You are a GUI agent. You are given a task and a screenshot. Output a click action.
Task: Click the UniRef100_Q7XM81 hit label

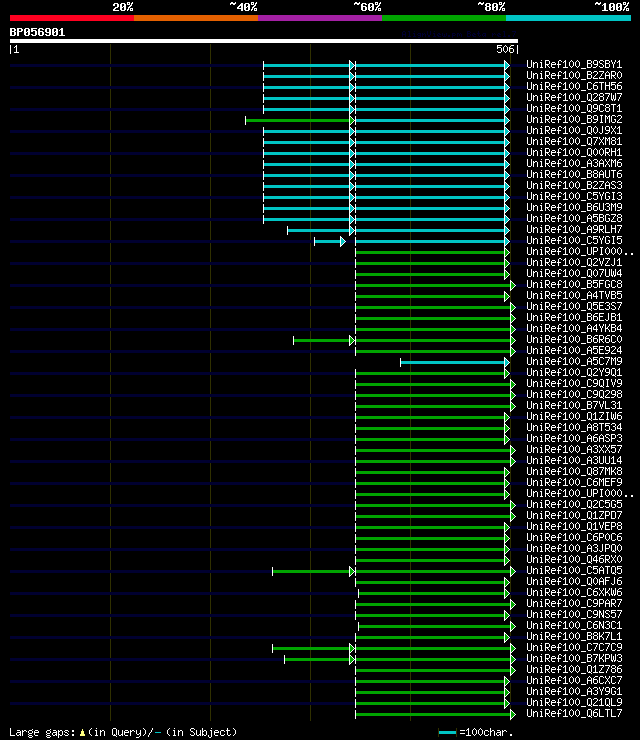[574, 142]
